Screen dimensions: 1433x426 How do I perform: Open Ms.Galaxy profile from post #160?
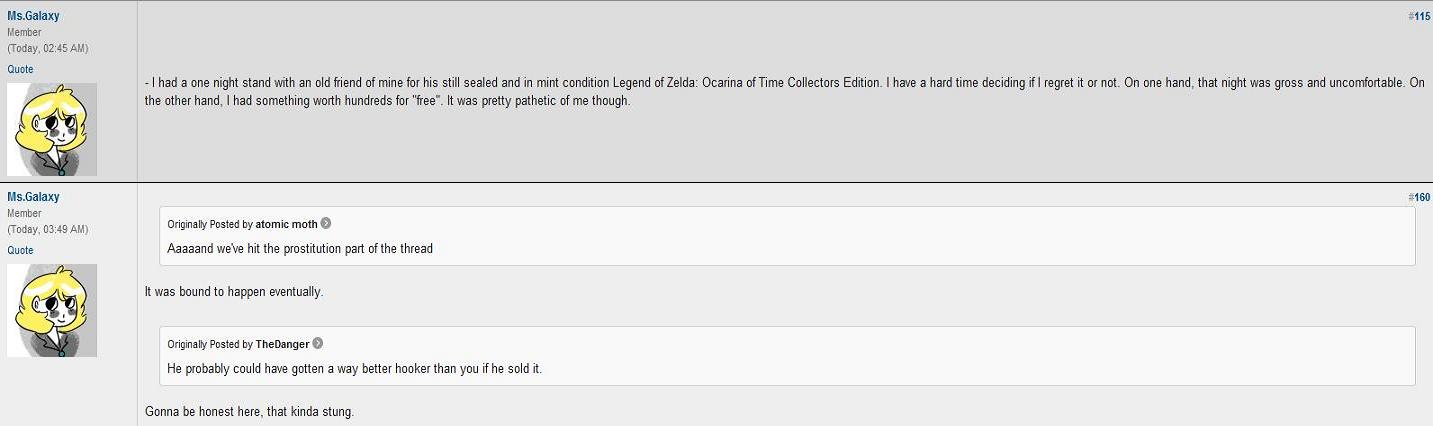point(33,197)
